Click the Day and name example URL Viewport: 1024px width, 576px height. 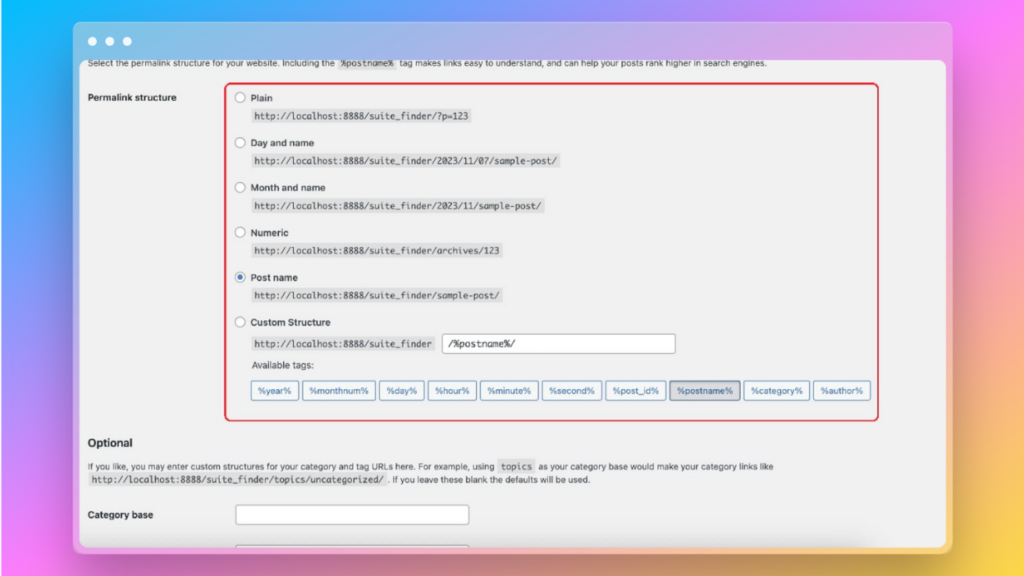(x=406, y=161)
